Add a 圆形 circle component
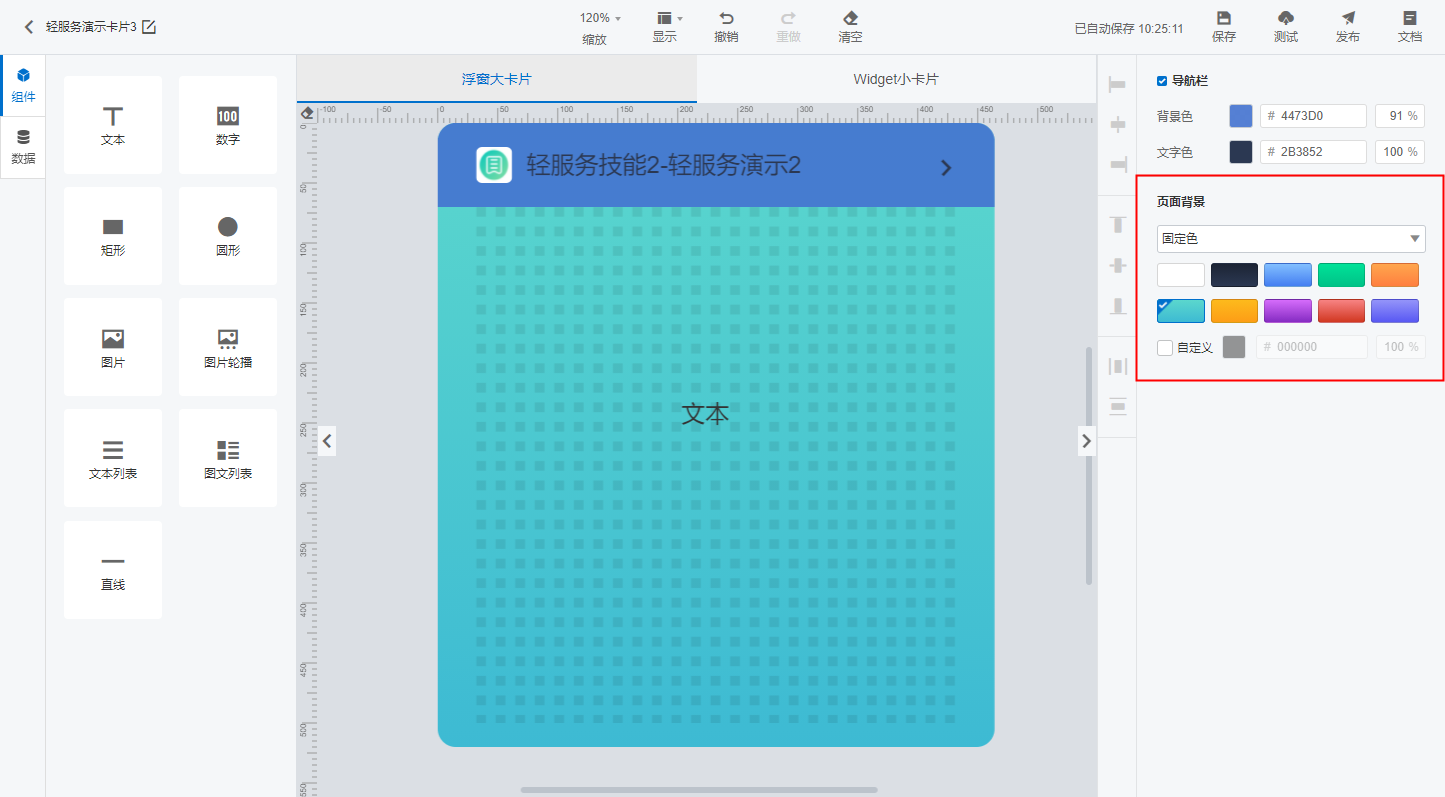1445x797 pixels. click(x=228, y=236)
